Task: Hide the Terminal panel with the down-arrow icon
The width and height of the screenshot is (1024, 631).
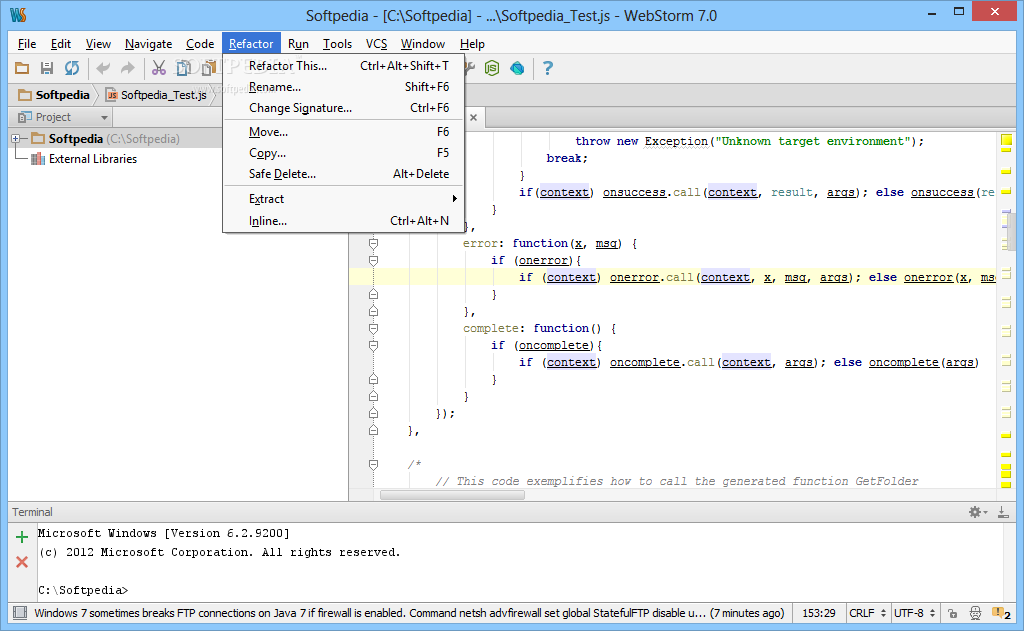Action: pos(1002,512)
